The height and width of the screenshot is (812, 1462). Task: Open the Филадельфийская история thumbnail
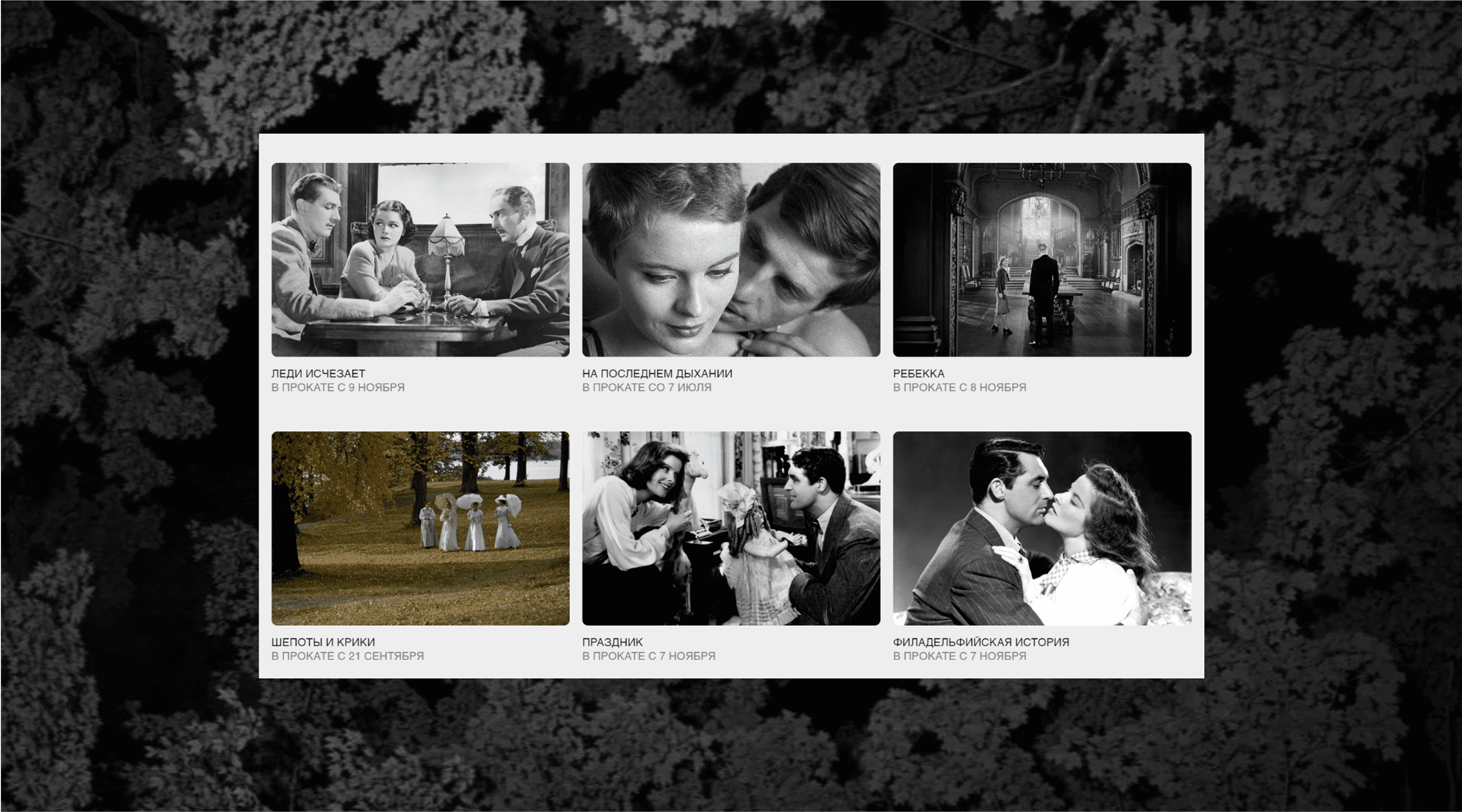(1042, 528)
